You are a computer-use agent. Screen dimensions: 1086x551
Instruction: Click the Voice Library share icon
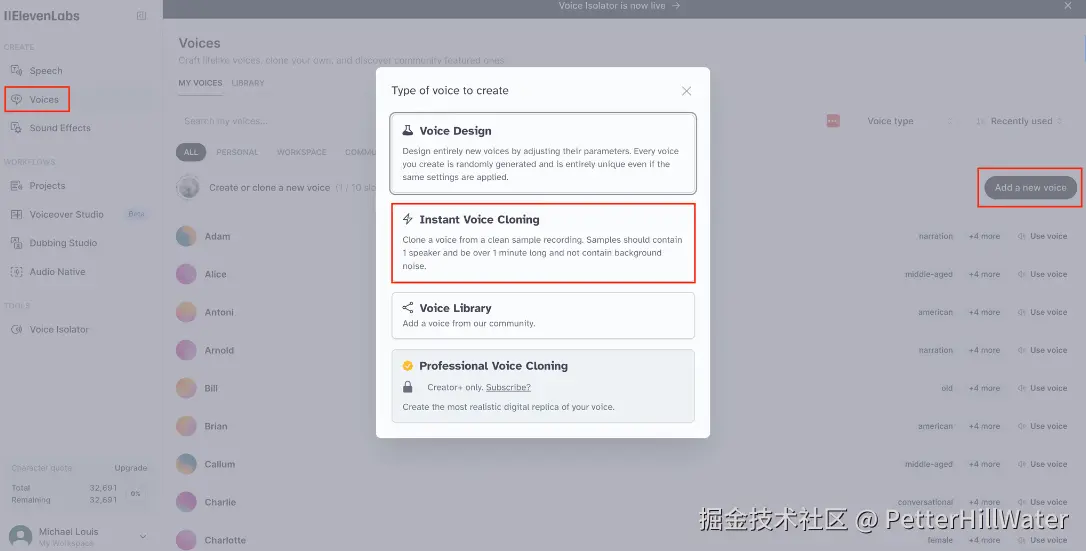408,307
